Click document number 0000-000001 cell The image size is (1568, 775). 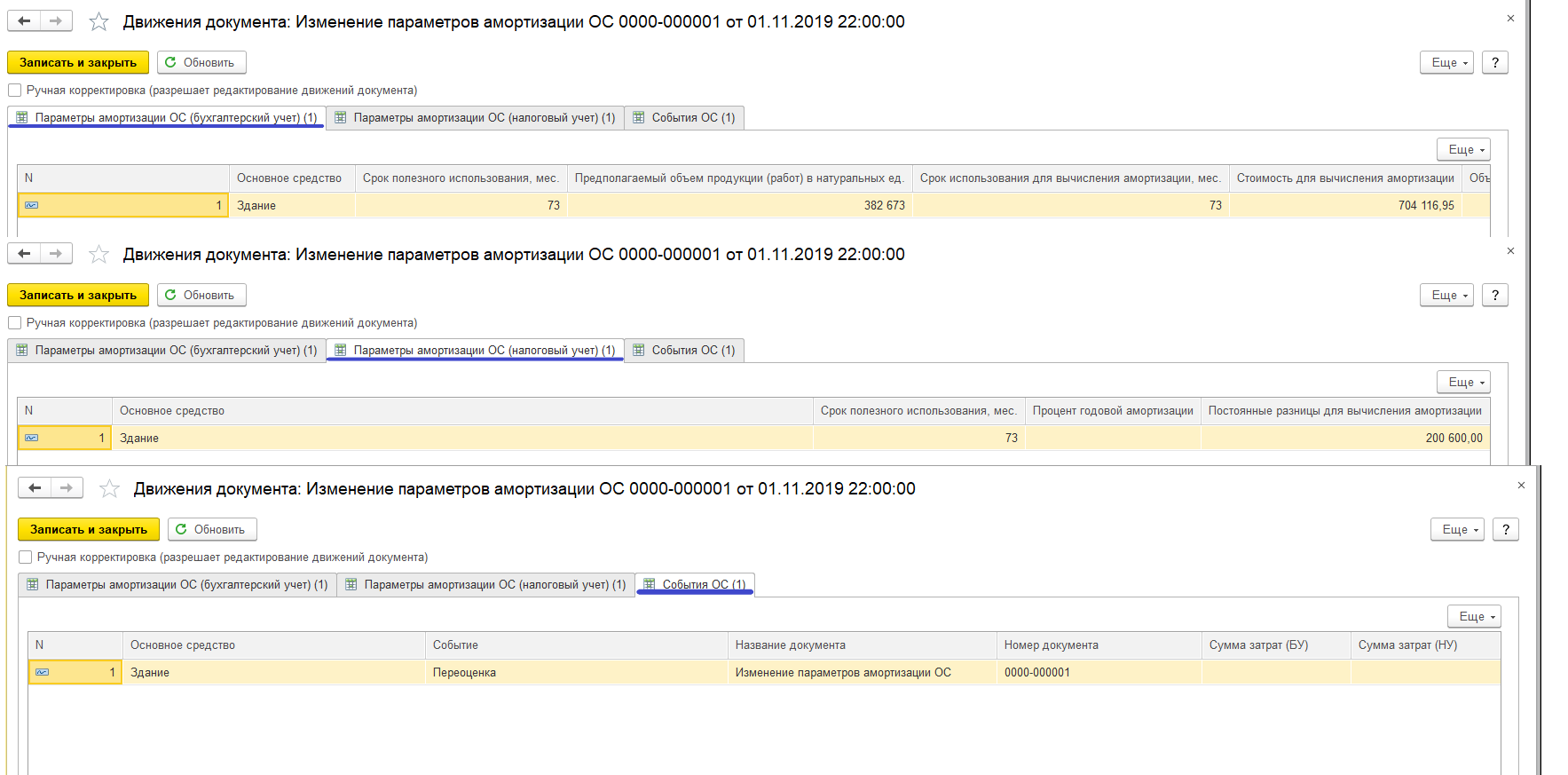pos(1099,672)
